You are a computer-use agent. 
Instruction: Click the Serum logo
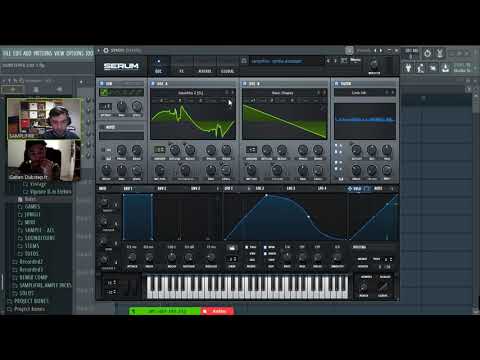[x=121, y=66]
